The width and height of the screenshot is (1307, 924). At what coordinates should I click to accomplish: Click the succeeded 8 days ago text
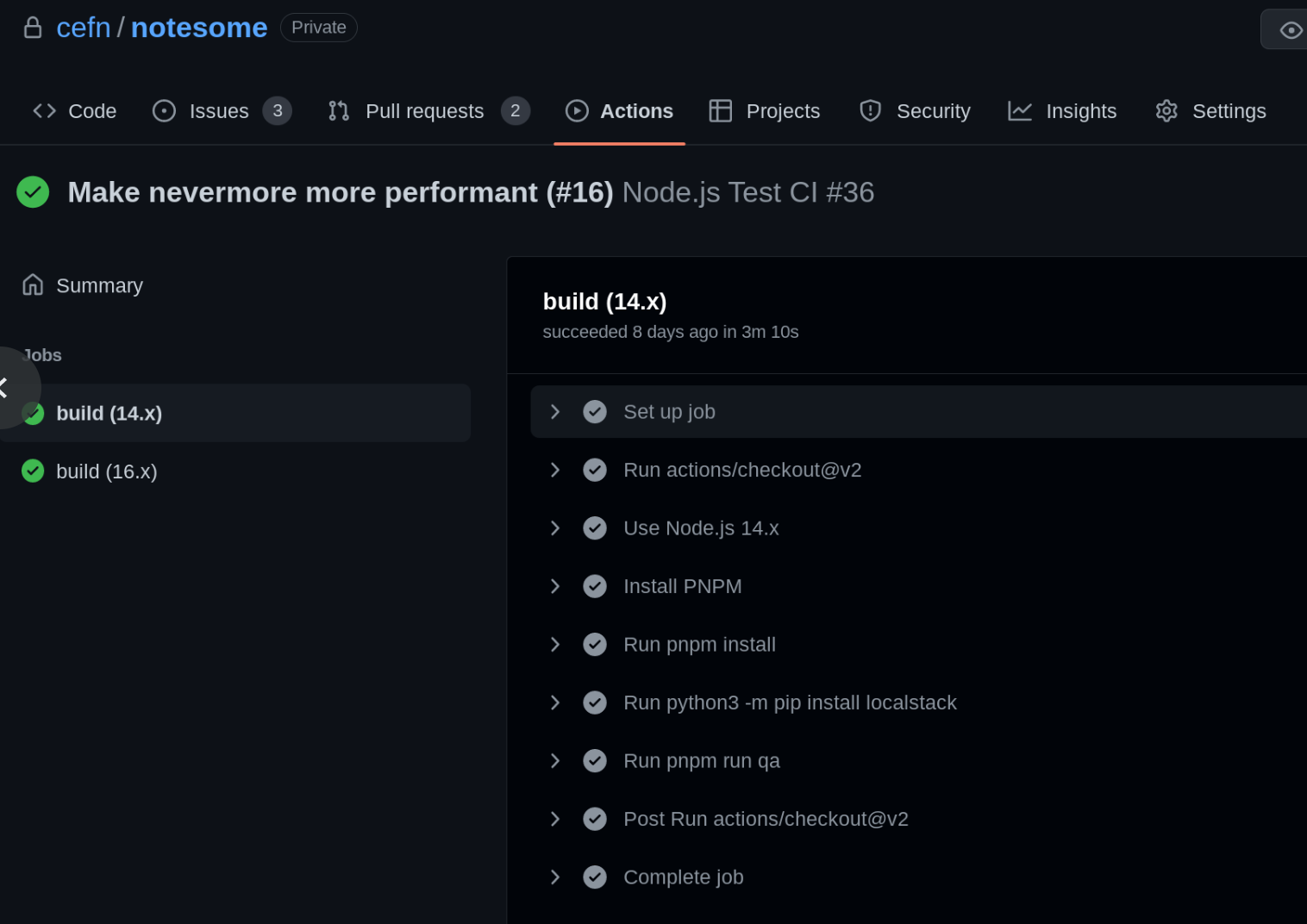point(671,332)
